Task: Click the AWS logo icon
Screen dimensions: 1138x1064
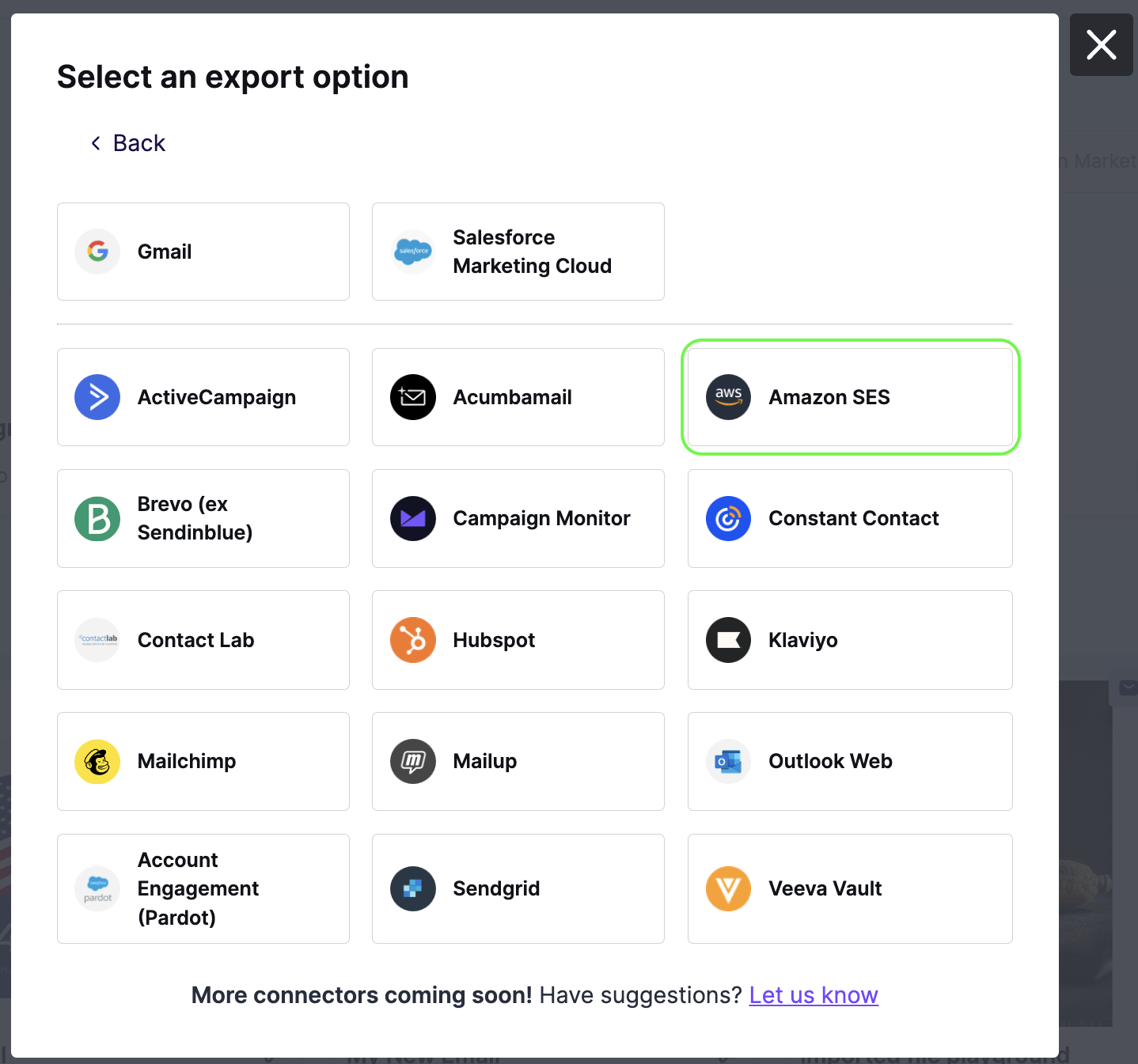Action: (728, 397)
